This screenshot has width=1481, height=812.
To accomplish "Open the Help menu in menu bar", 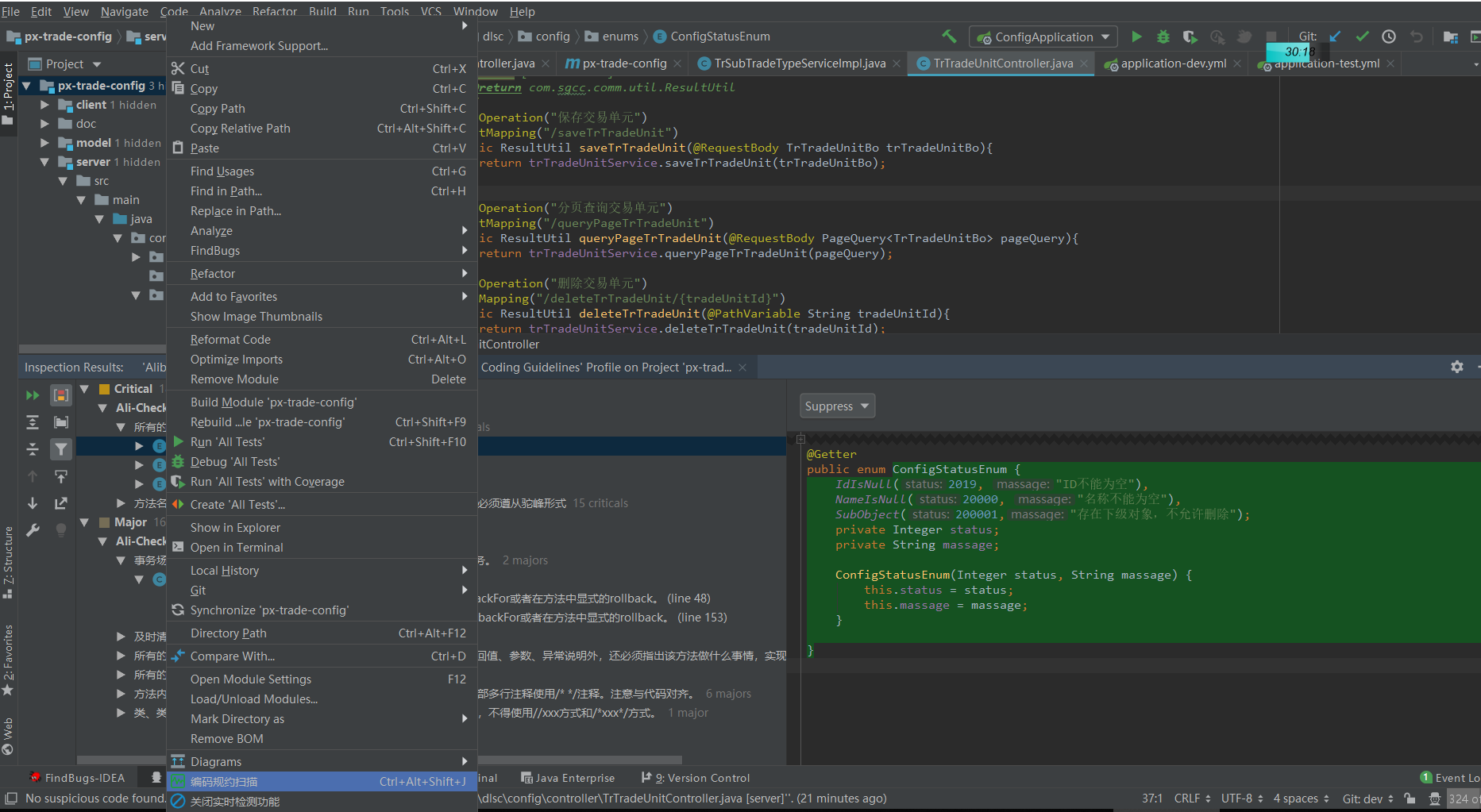I will (x=522, y=11).
